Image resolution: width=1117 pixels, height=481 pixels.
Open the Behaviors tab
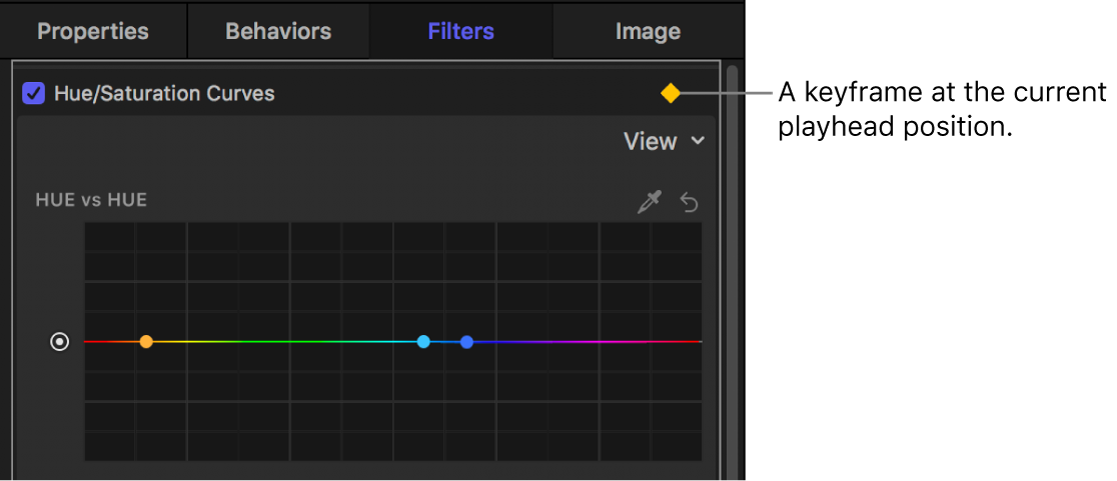(279, 31)
